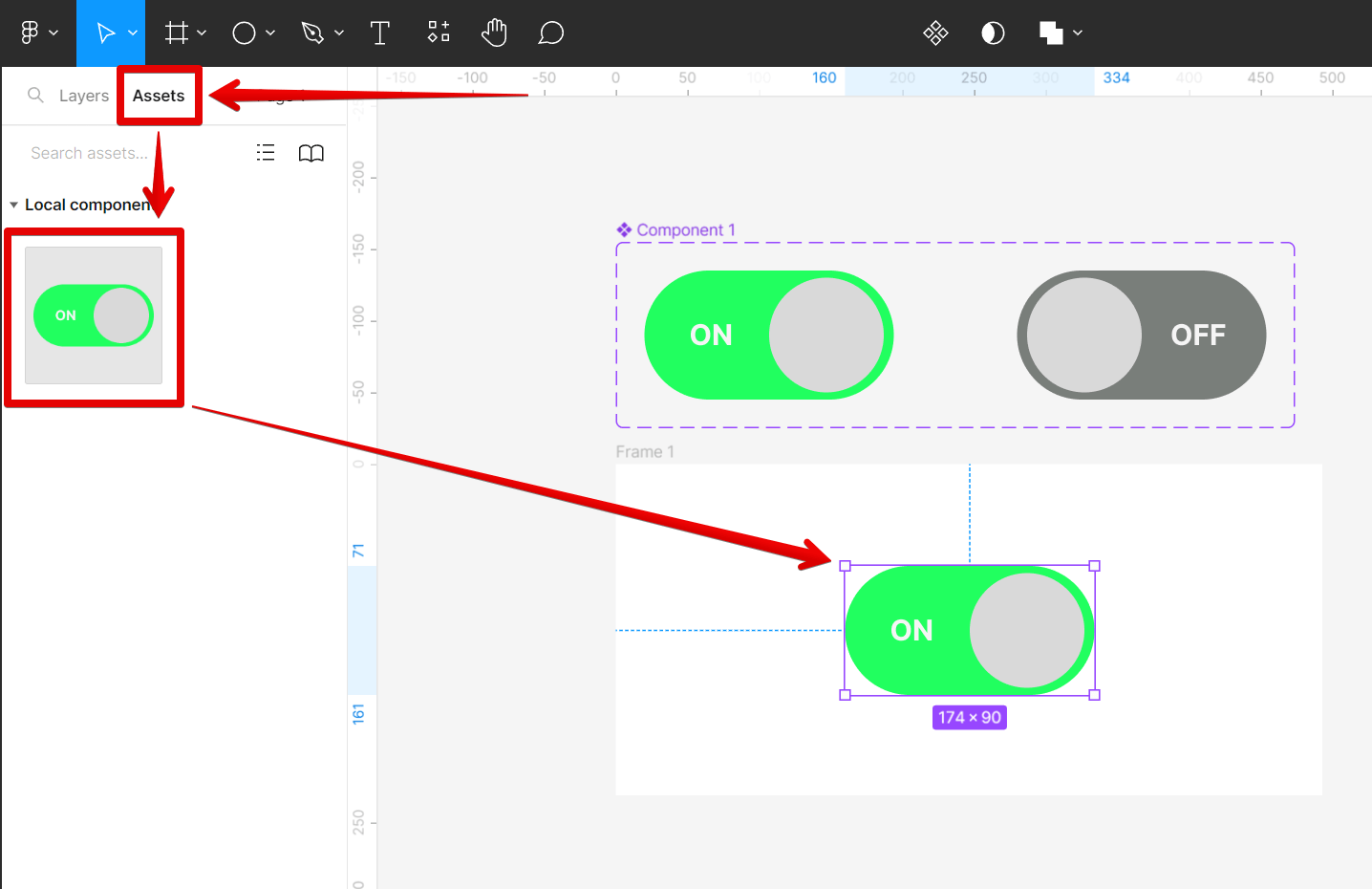1372x889 pixels.
Task: Activate the Comment tool
Action: (x=551, y=32)
